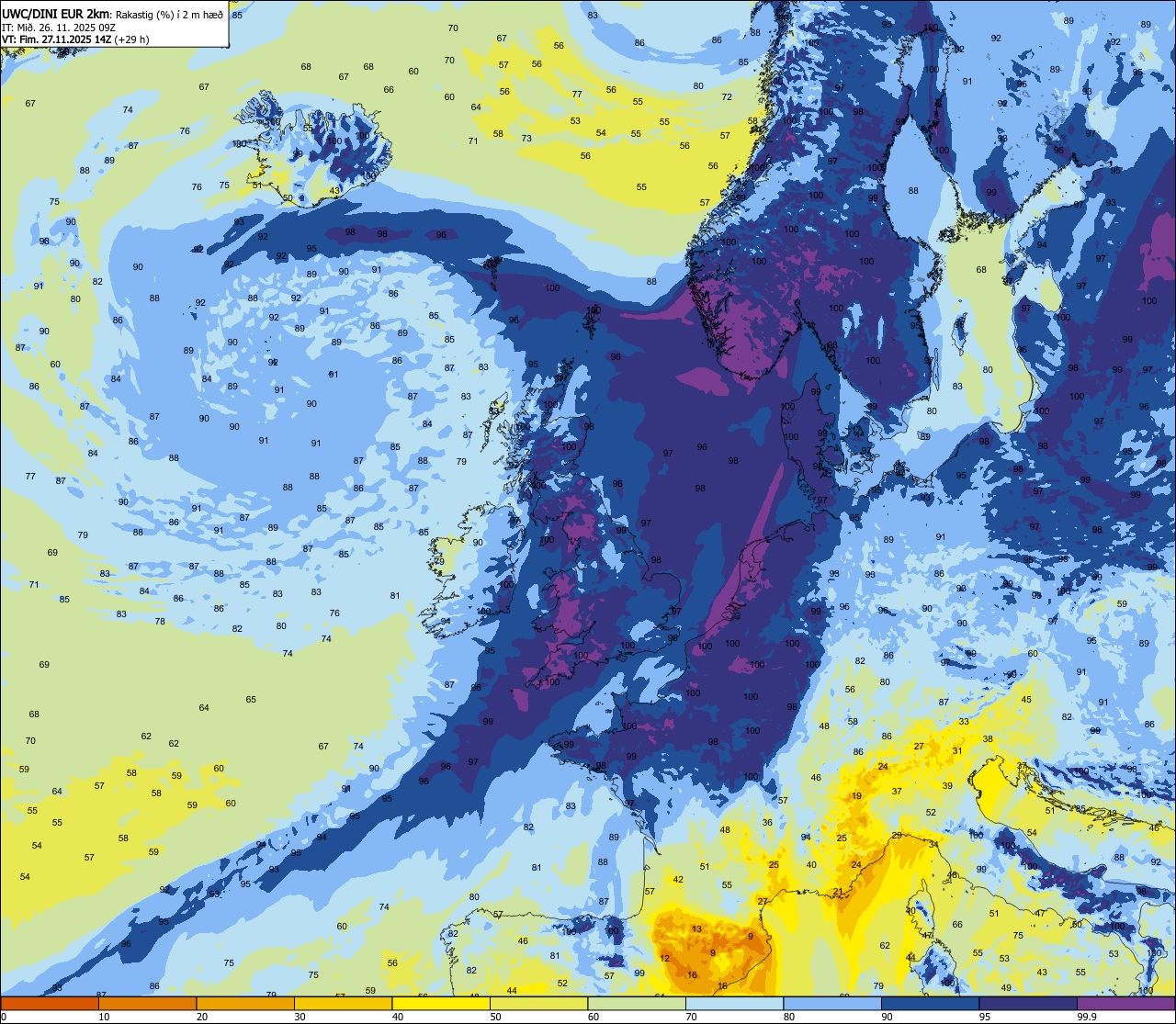Viewport: 1176px width, 1024px height.
Task: Select the 30–40% golden yellow legend swatch
Action: [343, 1003]
